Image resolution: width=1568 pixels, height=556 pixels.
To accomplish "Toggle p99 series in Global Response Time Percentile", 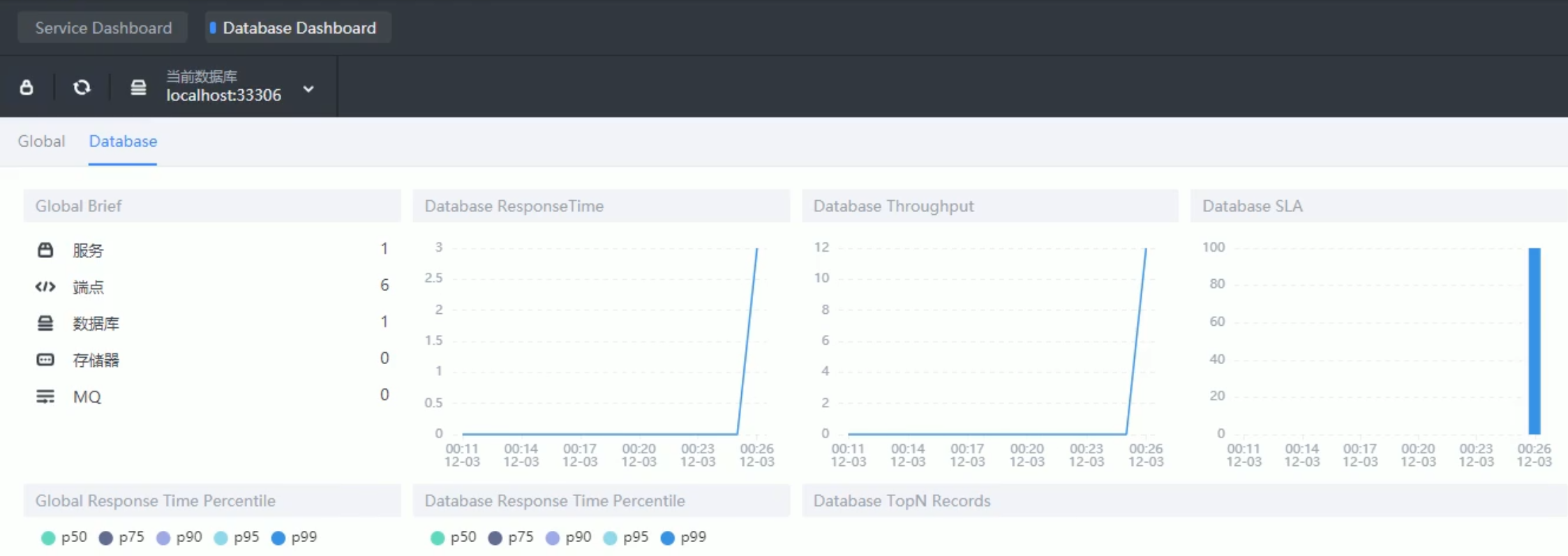I will pyautogui.click(x=294, y=537).
